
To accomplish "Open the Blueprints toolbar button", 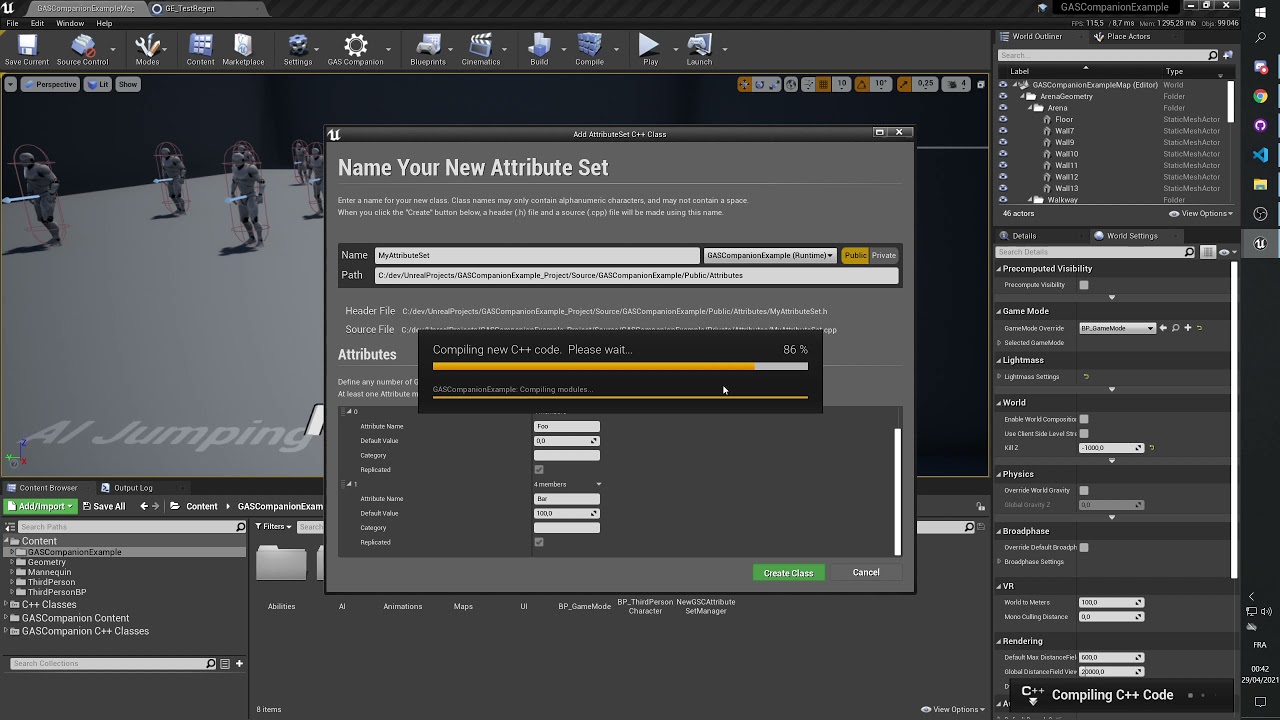I will pos(428,50).
